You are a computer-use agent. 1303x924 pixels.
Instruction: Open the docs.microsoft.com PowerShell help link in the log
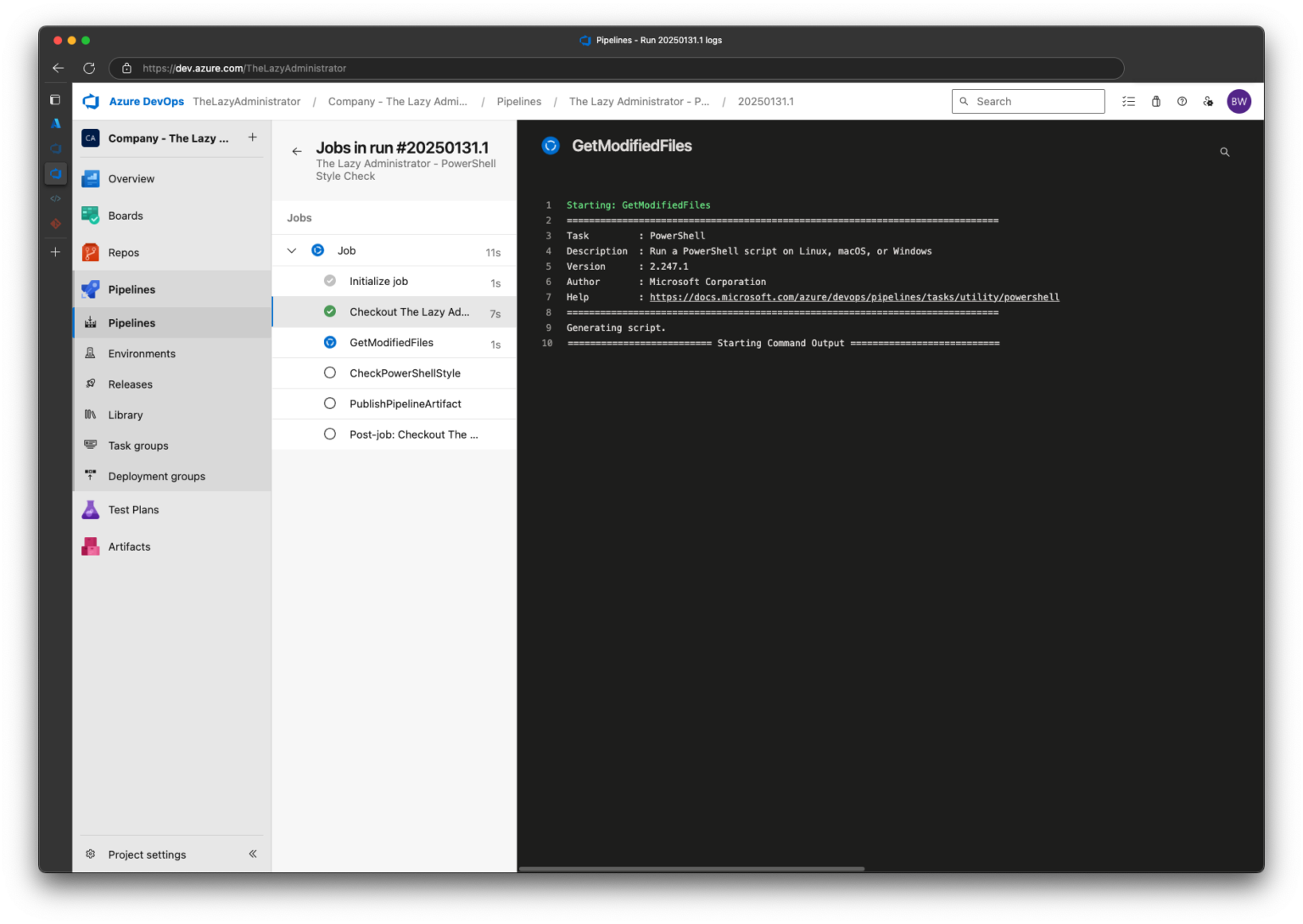pyautogui.click(x=854, y=297)
